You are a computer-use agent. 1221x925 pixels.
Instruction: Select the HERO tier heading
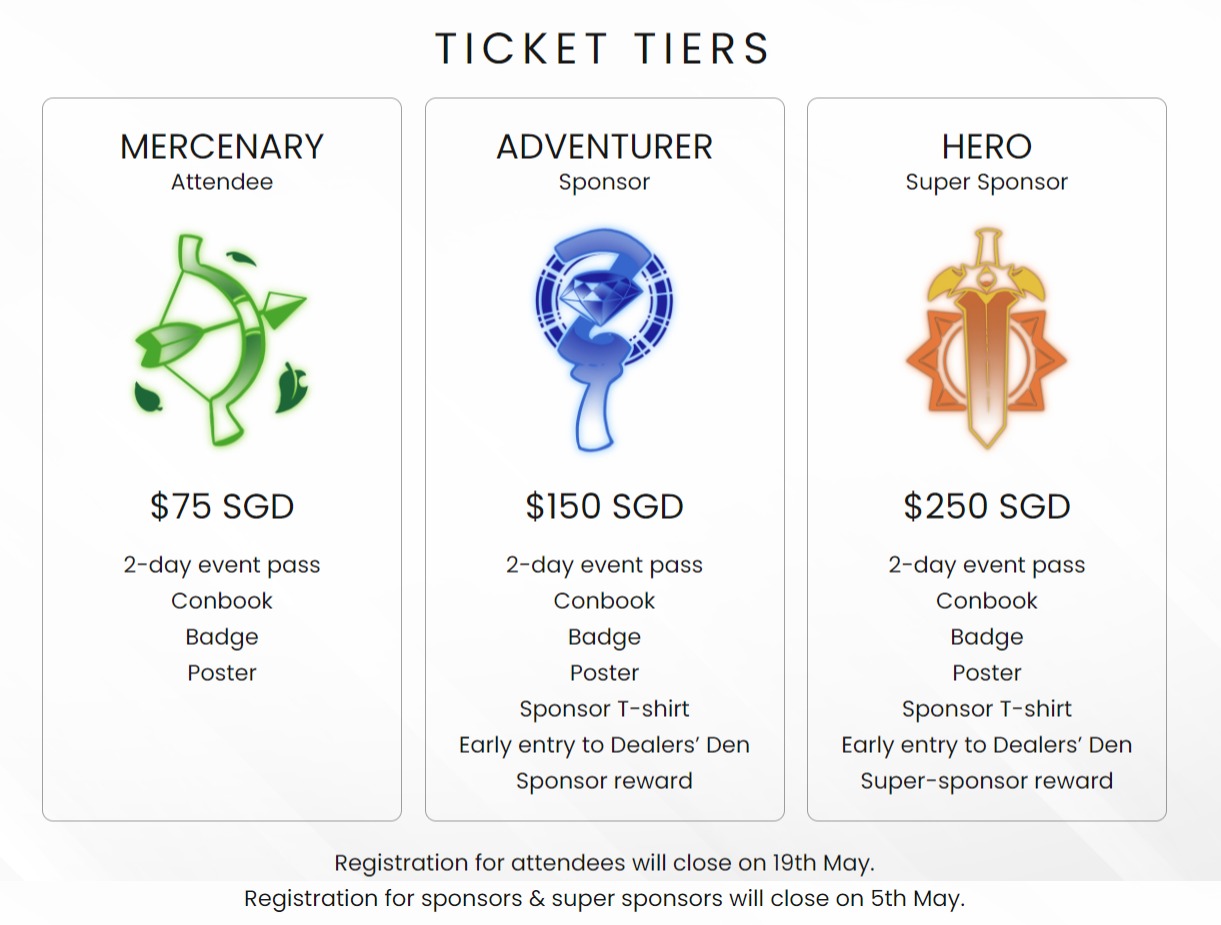point(986,147)
